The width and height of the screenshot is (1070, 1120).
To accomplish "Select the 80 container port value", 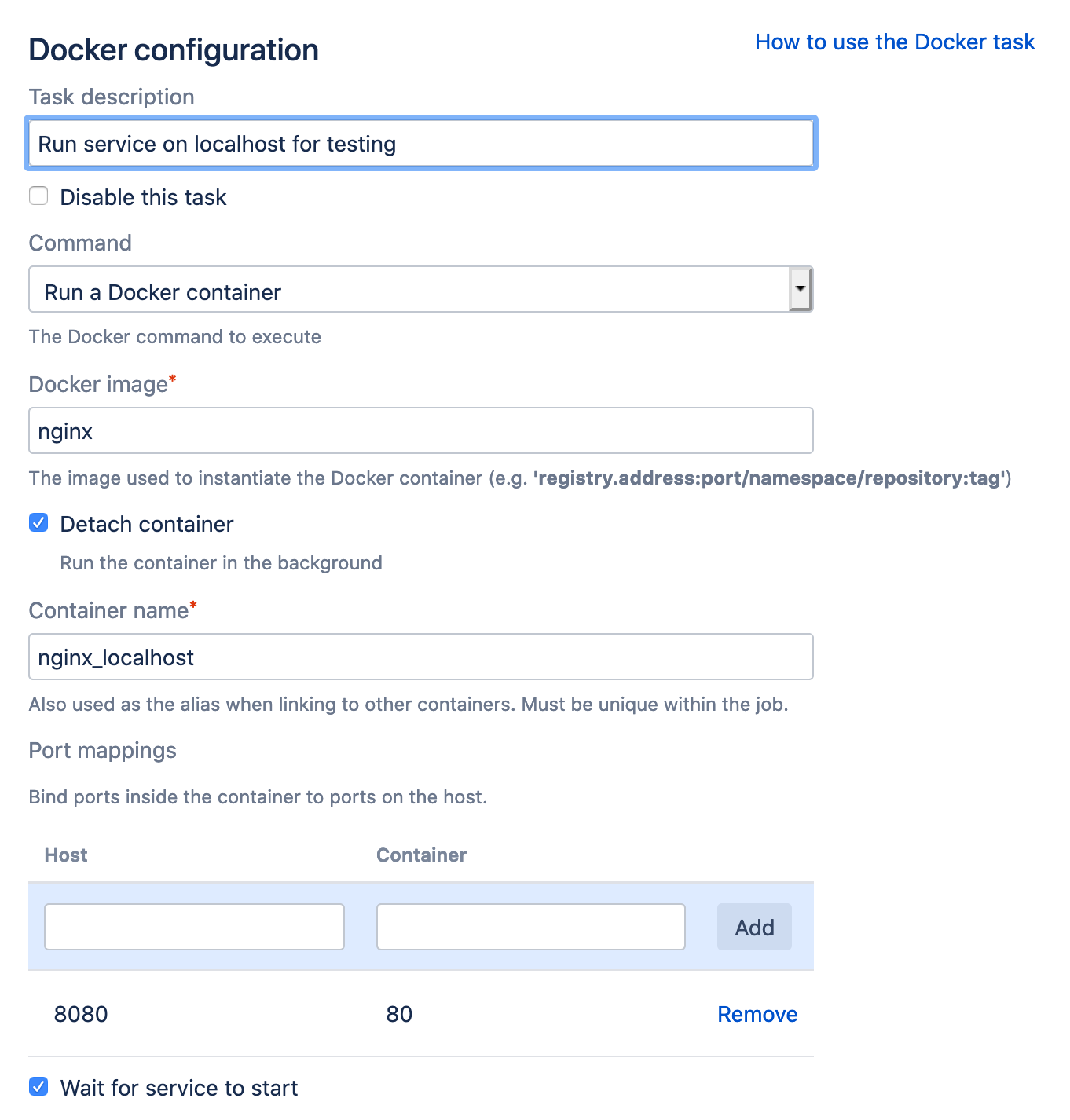I will [399, 1015].
